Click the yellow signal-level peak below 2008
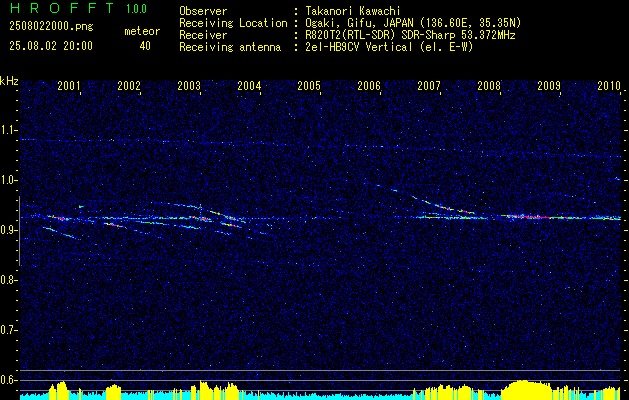This screenshot has width=629, height=400. [526, 389]
